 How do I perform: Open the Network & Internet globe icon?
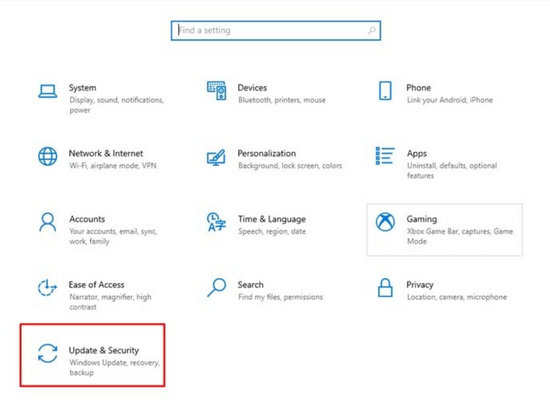(x=48, y=156)
